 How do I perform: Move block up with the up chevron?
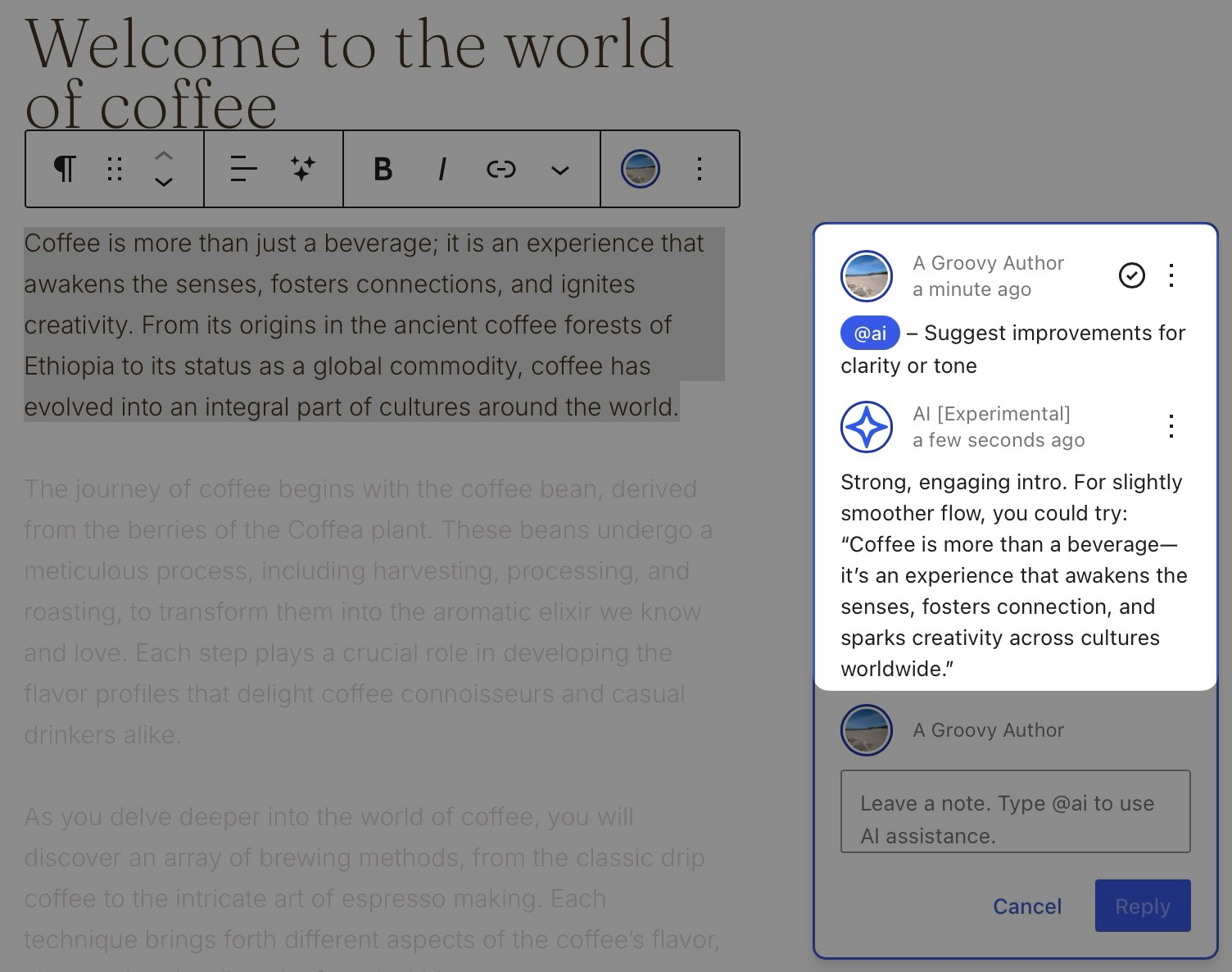coord(164,155)
